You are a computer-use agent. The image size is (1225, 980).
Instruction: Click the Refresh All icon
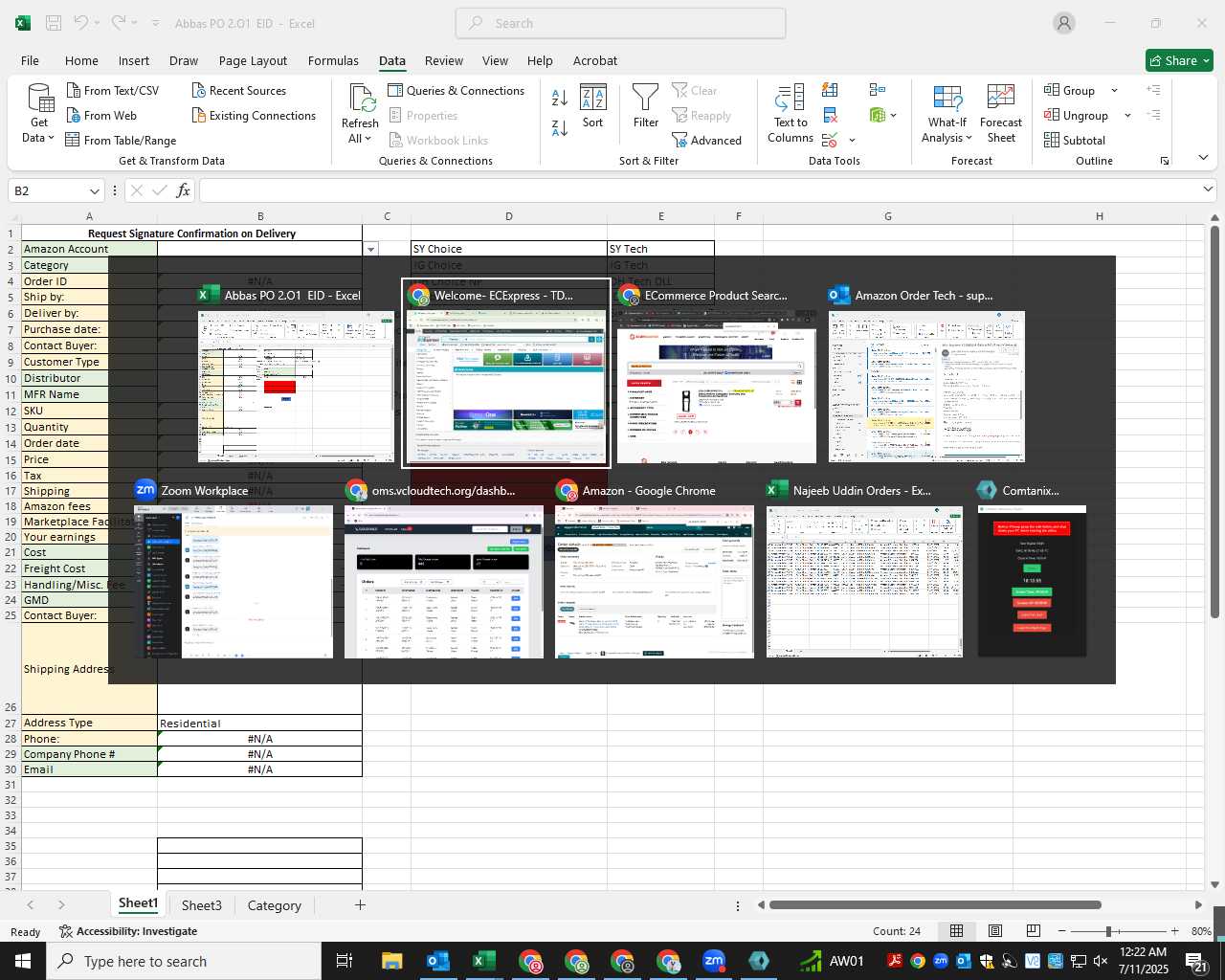[x=361, y=98]
